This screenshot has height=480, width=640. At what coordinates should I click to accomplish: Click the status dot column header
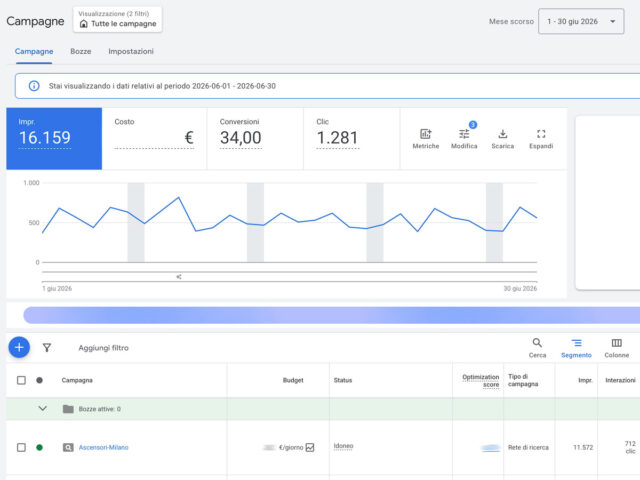(x=39, y=380)
